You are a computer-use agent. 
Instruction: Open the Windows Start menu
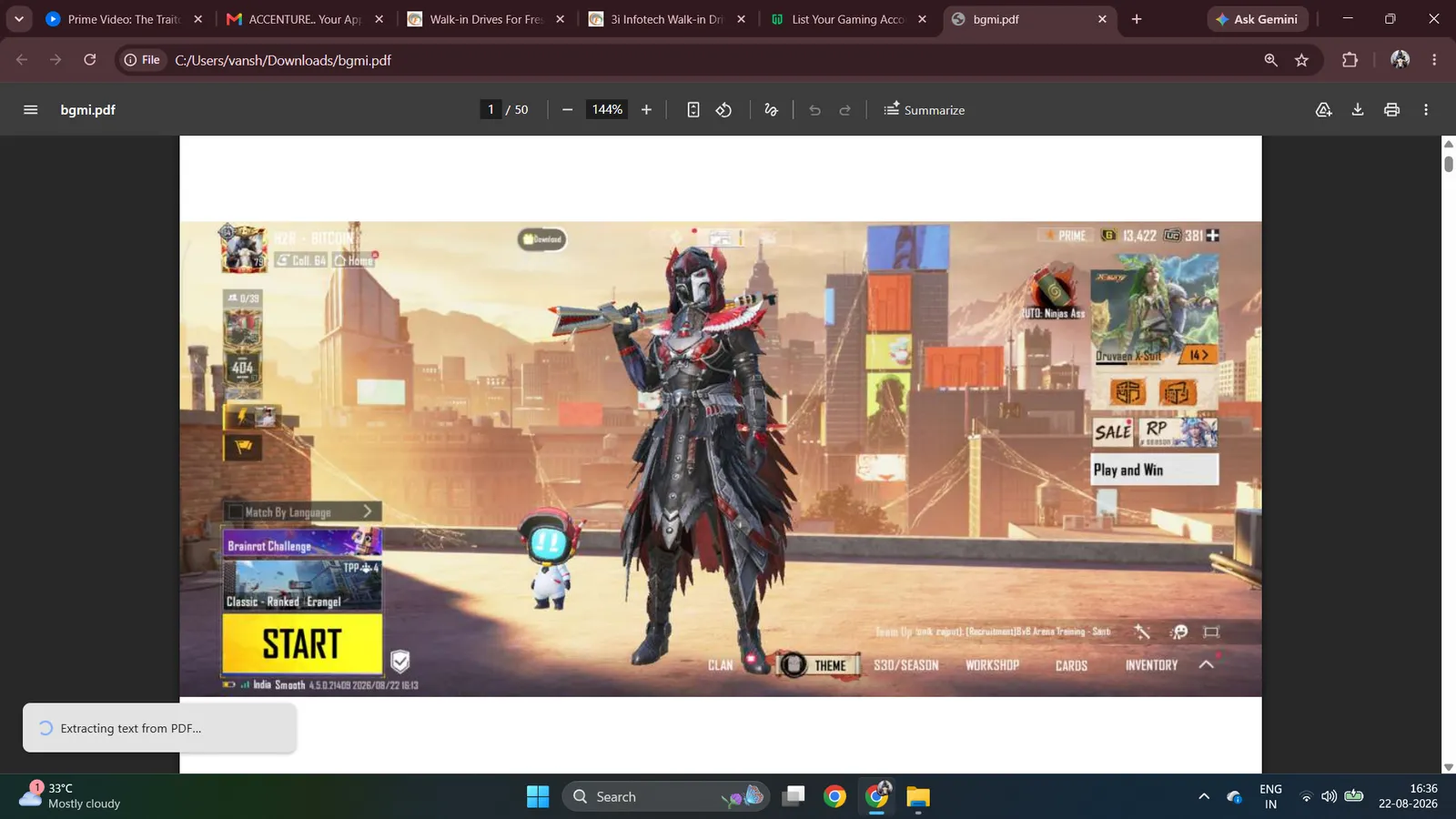[538, 797]
